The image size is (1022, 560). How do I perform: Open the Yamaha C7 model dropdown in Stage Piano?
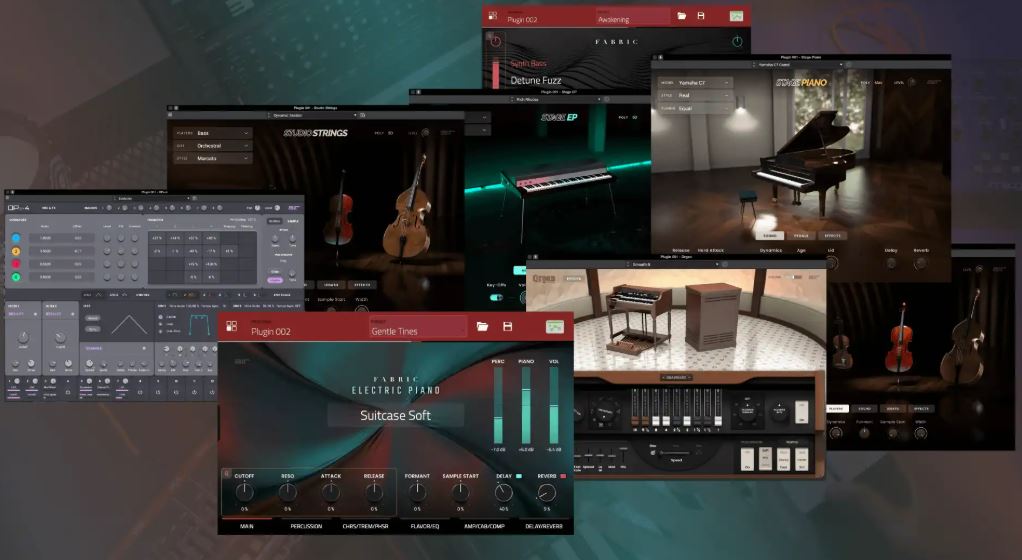point(695,83)
